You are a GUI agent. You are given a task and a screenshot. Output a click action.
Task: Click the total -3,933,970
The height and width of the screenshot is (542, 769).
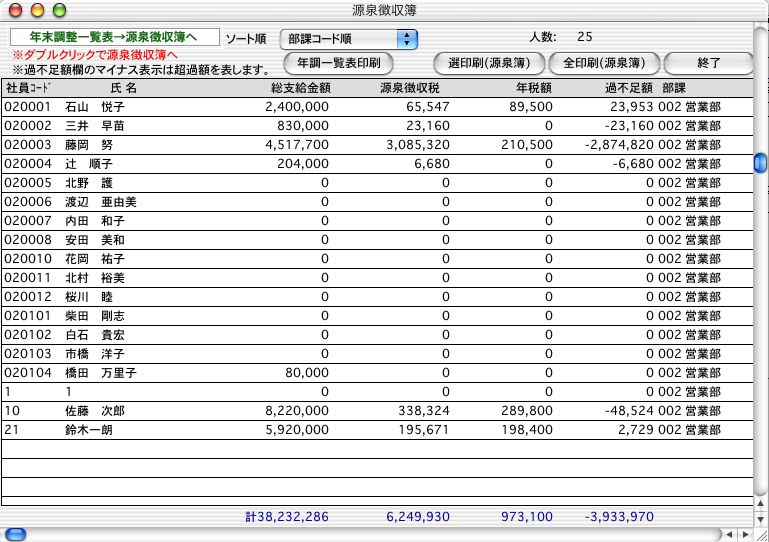click(619, 517)
